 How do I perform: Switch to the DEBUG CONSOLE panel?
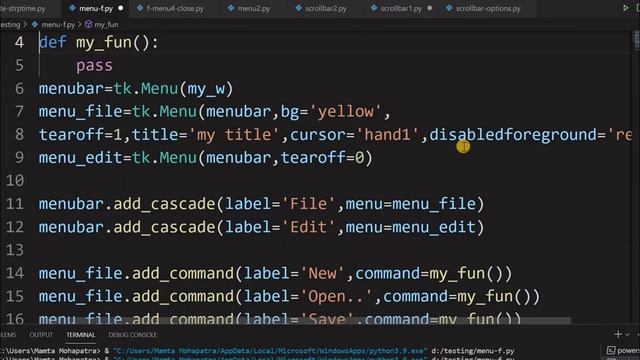[132, 335]
